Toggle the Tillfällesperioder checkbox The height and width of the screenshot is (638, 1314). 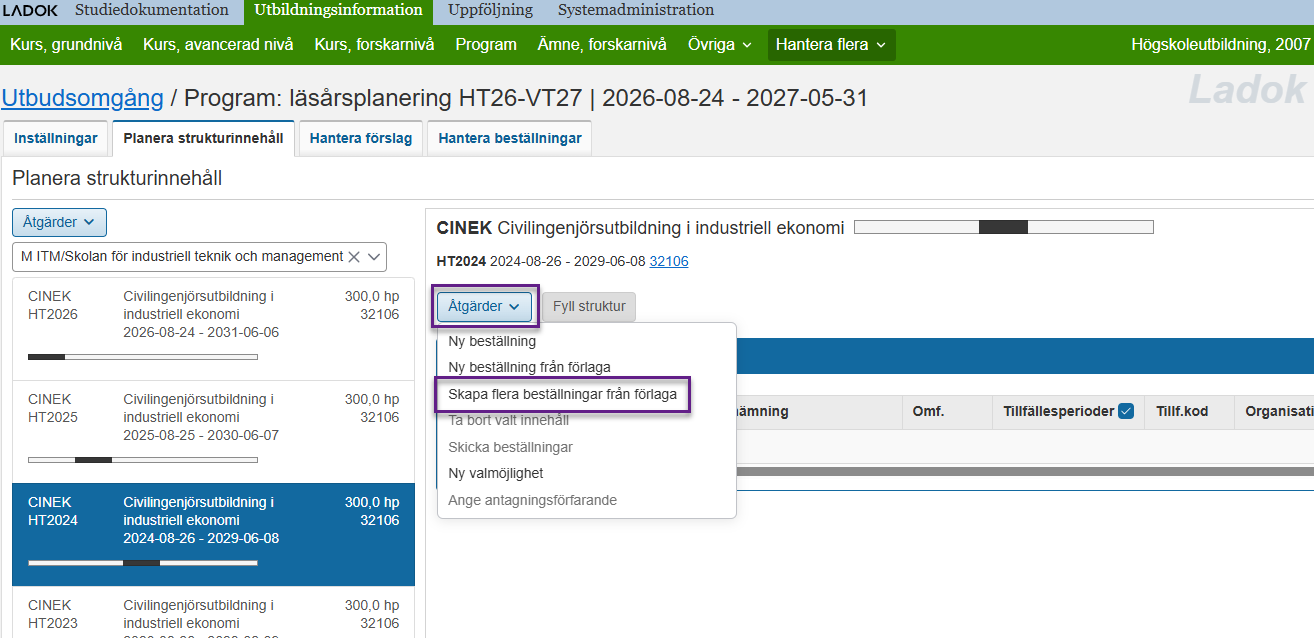[1126, 411]
